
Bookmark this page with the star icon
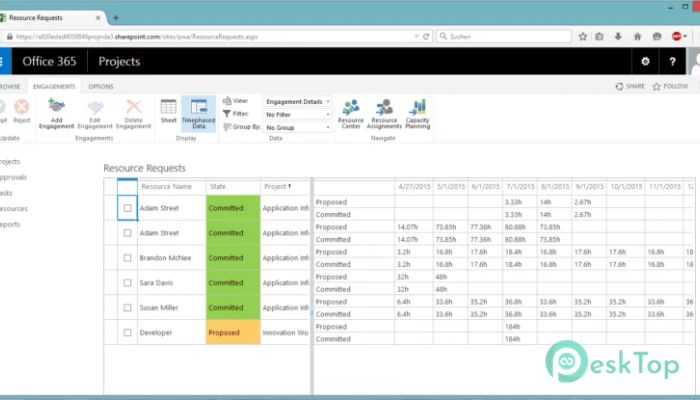[583, 37]
